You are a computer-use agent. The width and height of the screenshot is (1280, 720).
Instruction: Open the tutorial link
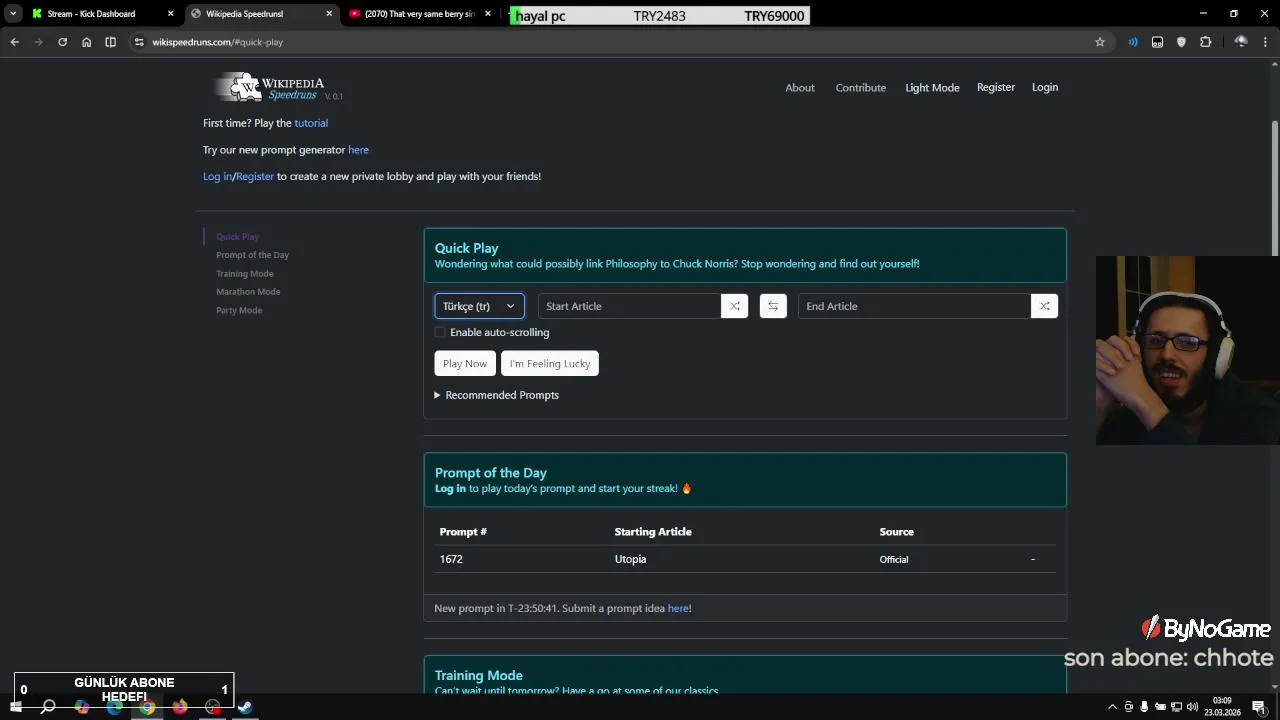(311, 123)
